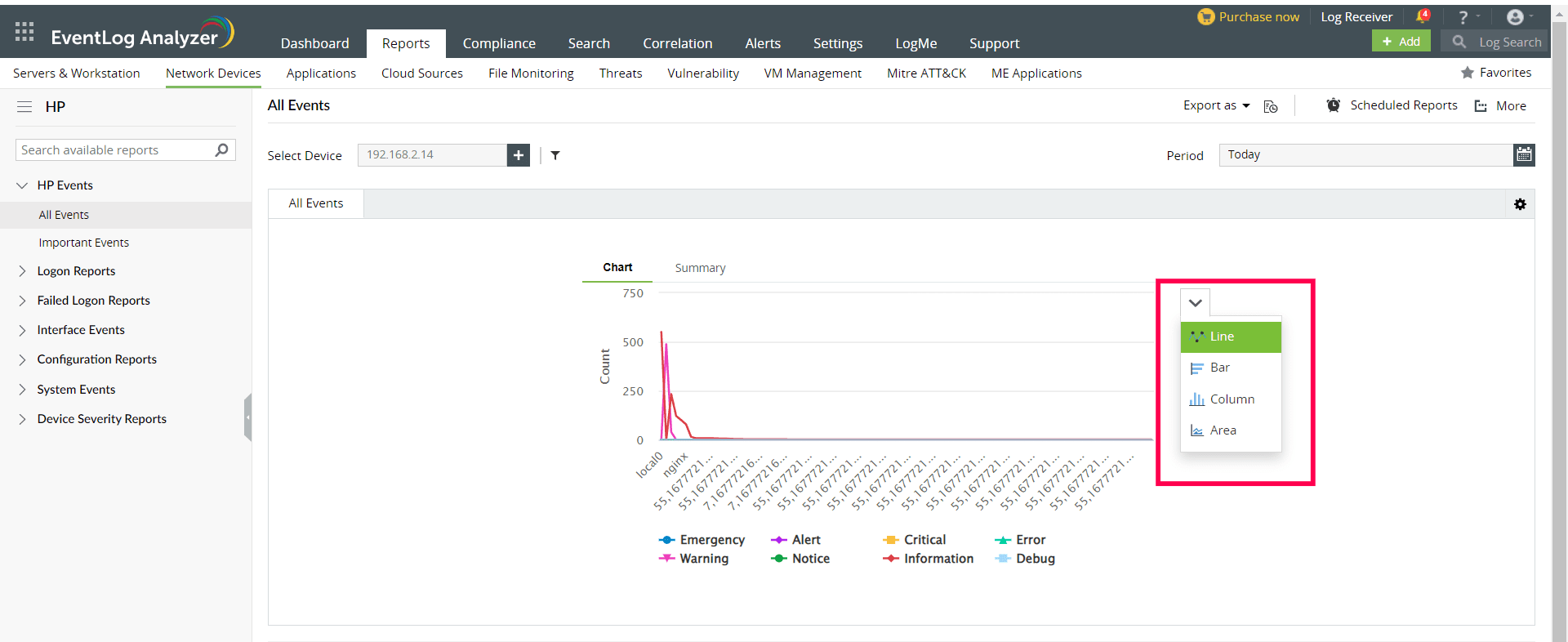Collapse the left sidebar panel handle

[x=247, y=417]
